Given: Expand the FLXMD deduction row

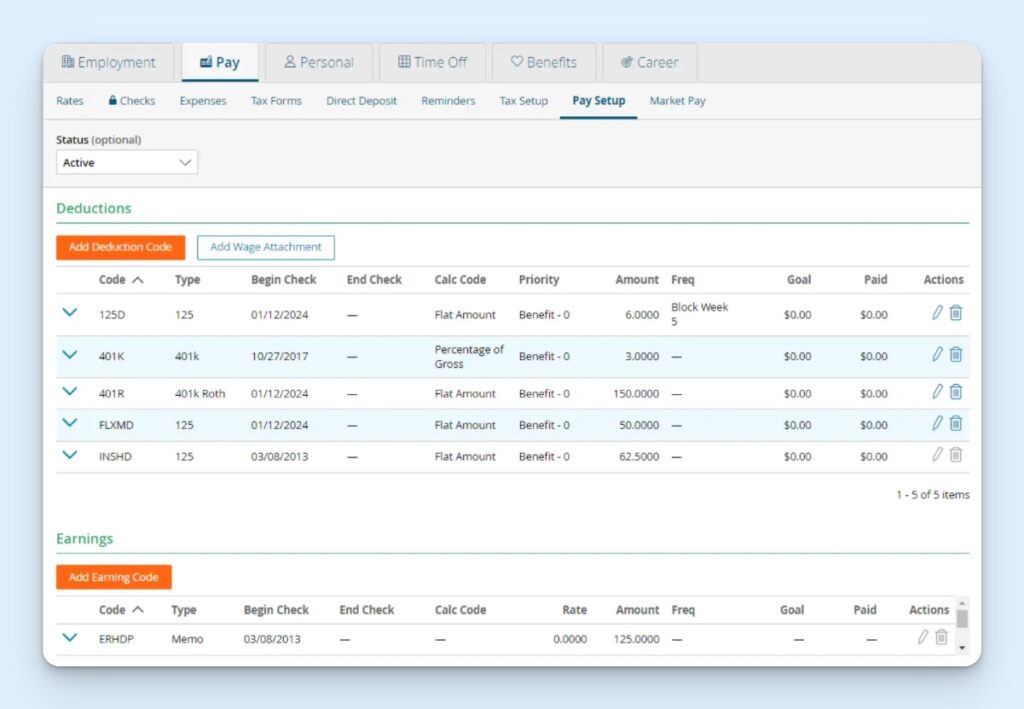Looking at the screenshot, I should click(x=70, y=423).
